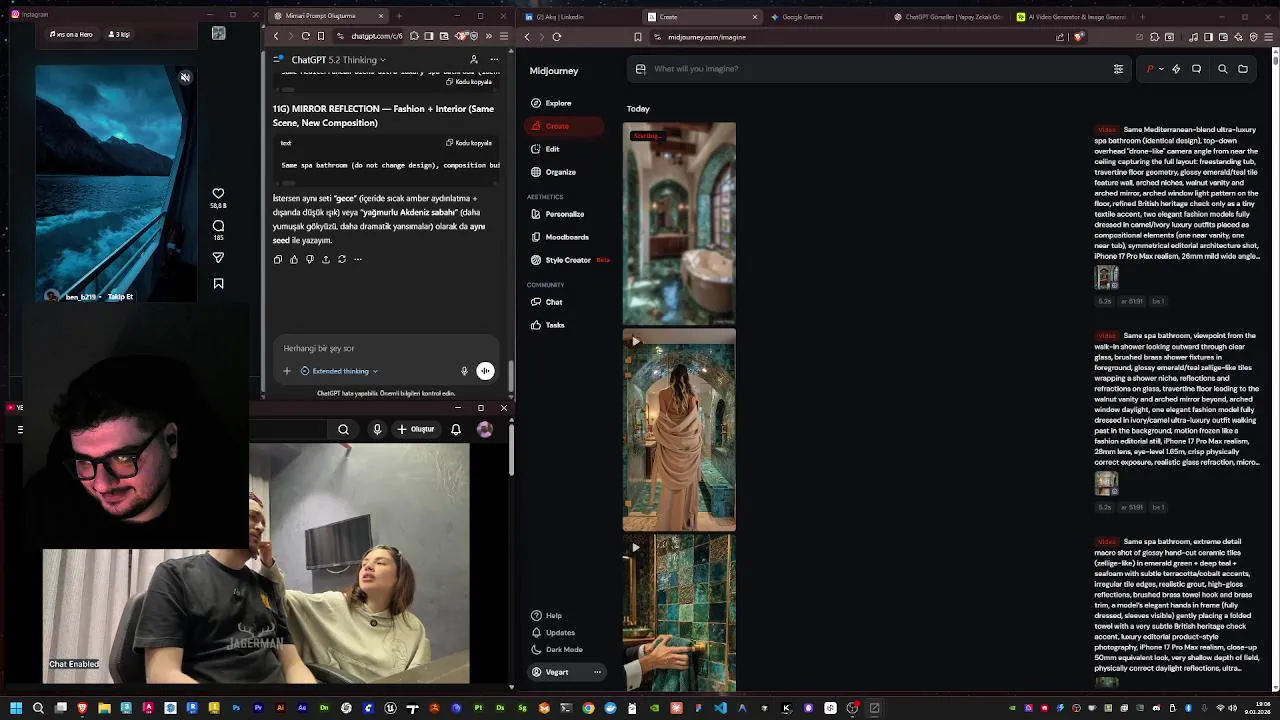This screenshot has height=720, width=1280.
Task: Click the ChatGPT share-with-people icon
Action: 474,60
